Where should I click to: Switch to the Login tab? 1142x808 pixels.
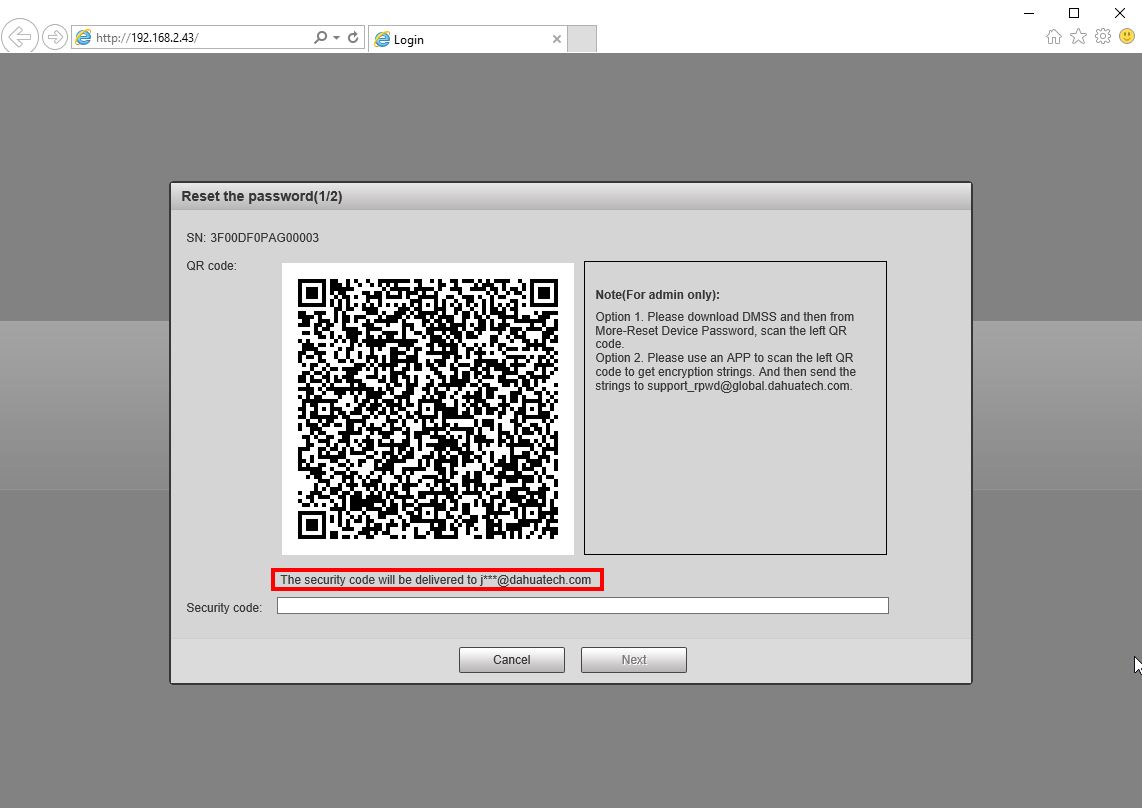point(410,39)
